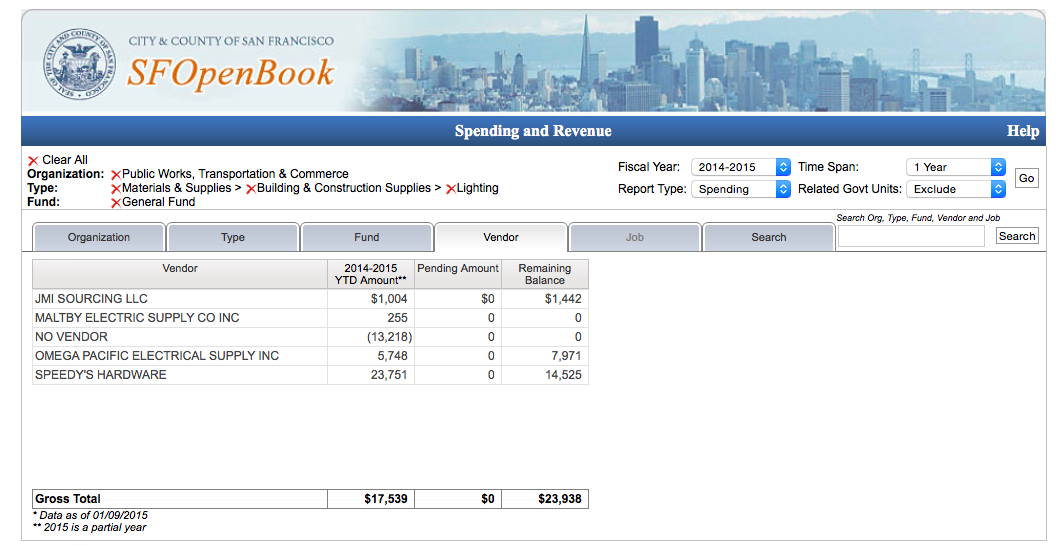
Task: Click the red X beside Clear All
Action: (x=33, y=161)
